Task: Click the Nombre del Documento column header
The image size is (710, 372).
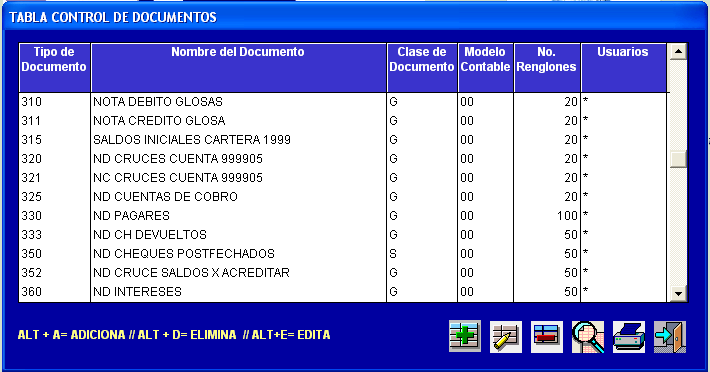Action: click(238, 68)
